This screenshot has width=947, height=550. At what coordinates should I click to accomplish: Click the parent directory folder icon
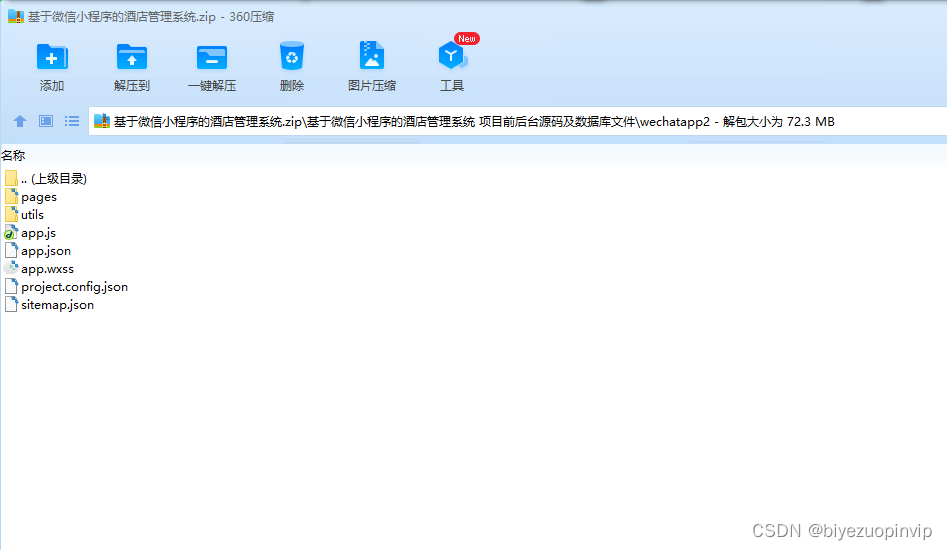tap(11, 178)
